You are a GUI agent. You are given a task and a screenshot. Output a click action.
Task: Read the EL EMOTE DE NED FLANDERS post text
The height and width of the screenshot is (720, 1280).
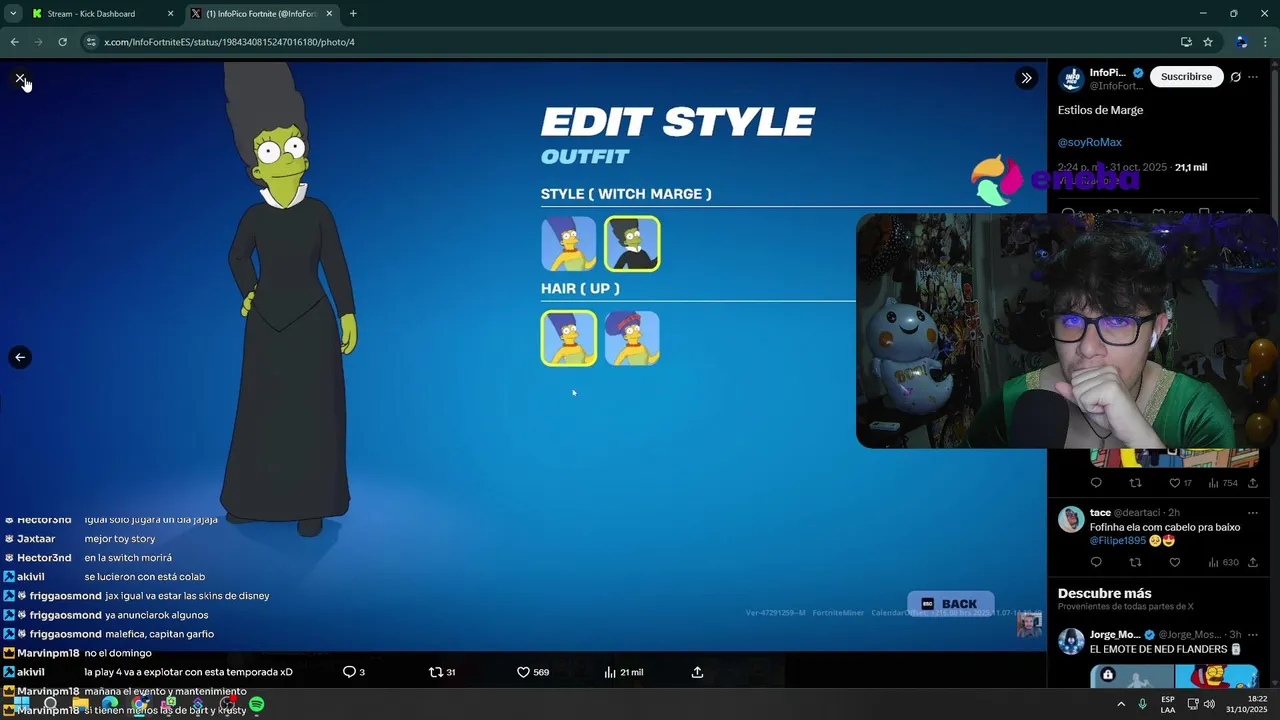coord(1165,649)
